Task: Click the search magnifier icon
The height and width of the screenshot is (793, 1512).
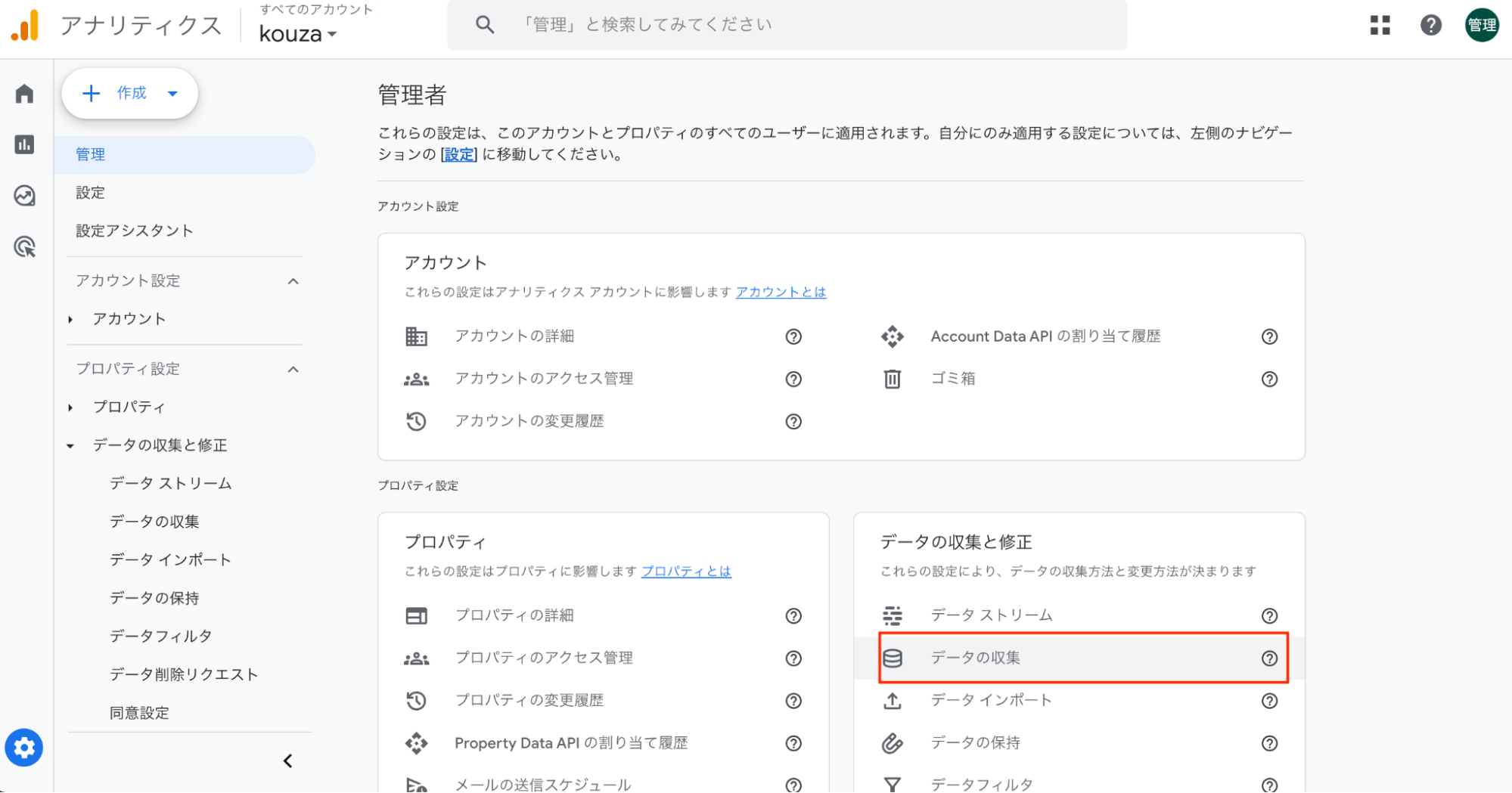Action: click(x=484, y=24)
